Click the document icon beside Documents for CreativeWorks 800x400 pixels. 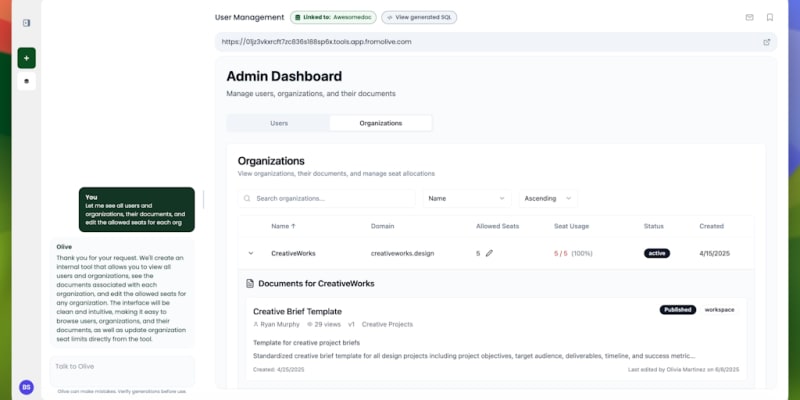point(250,284)
